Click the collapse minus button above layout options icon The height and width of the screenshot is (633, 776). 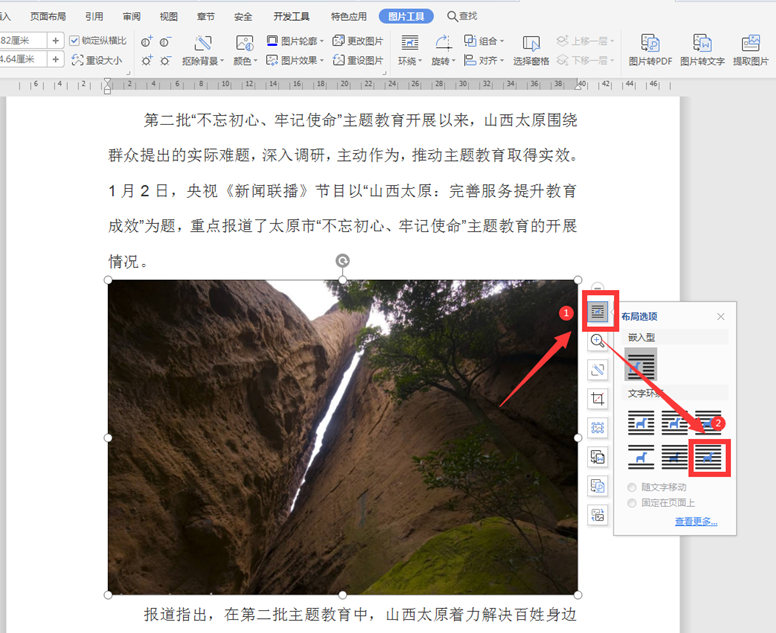coord(598,289)
